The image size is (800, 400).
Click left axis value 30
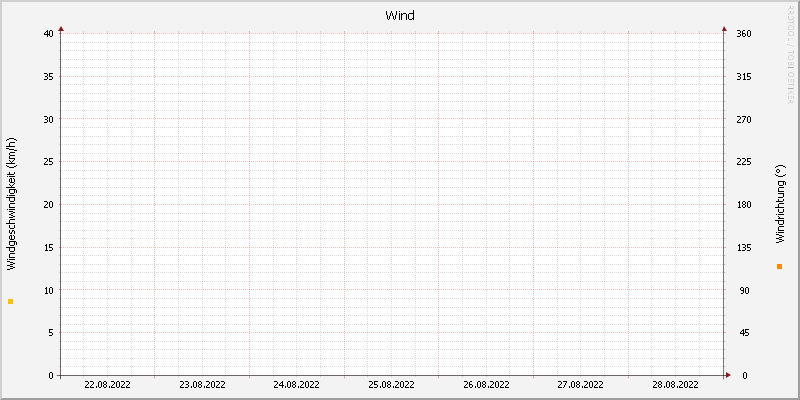tap(48, 119)
